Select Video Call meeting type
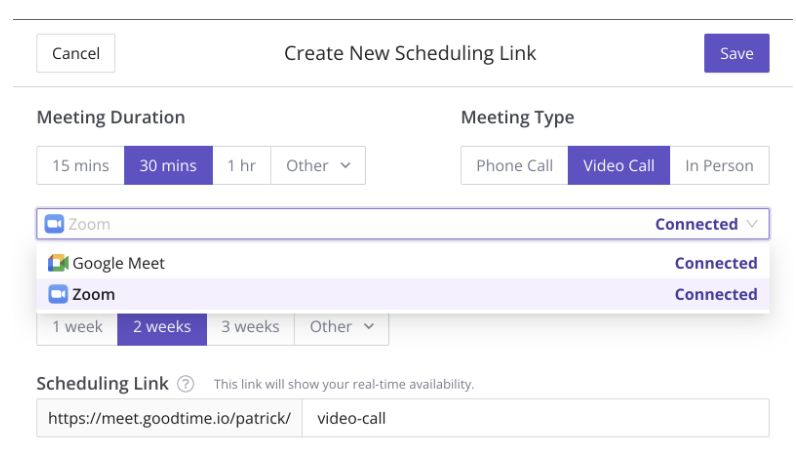This screenshot has height=458, width=796. [x=619, y=166]
